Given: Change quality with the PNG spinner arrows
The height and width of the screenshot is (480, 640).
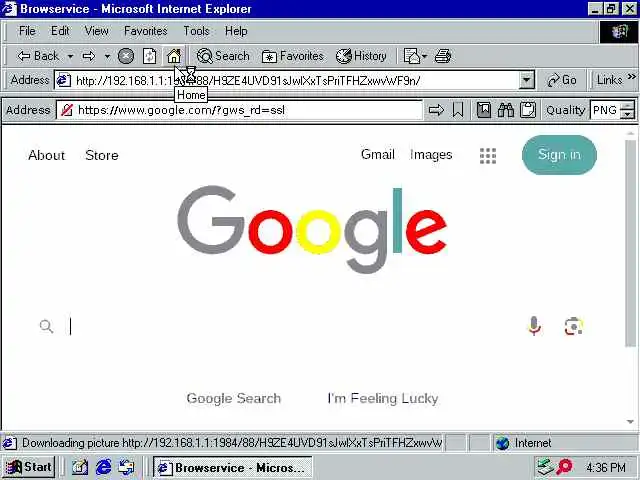Looking at the screenshot, I should coord(628,110).
